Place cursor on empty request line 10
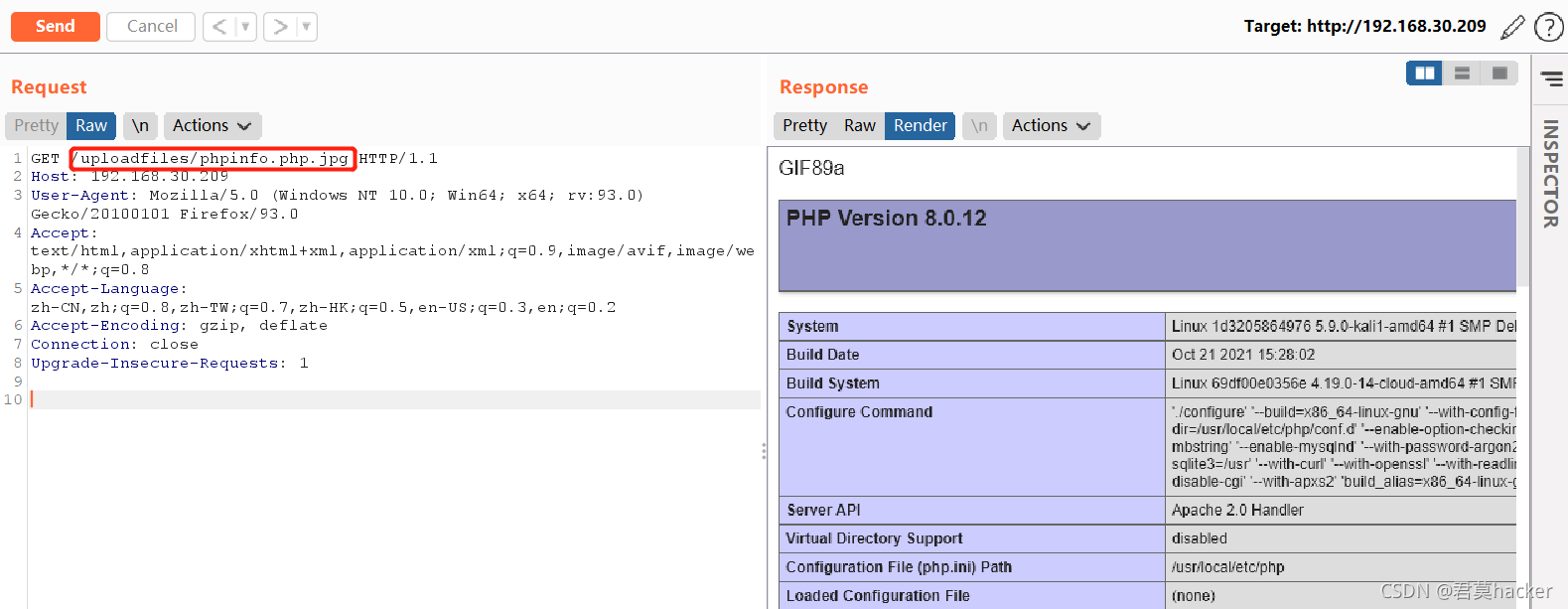The image size is (1568, 609). tap(395, 399)
